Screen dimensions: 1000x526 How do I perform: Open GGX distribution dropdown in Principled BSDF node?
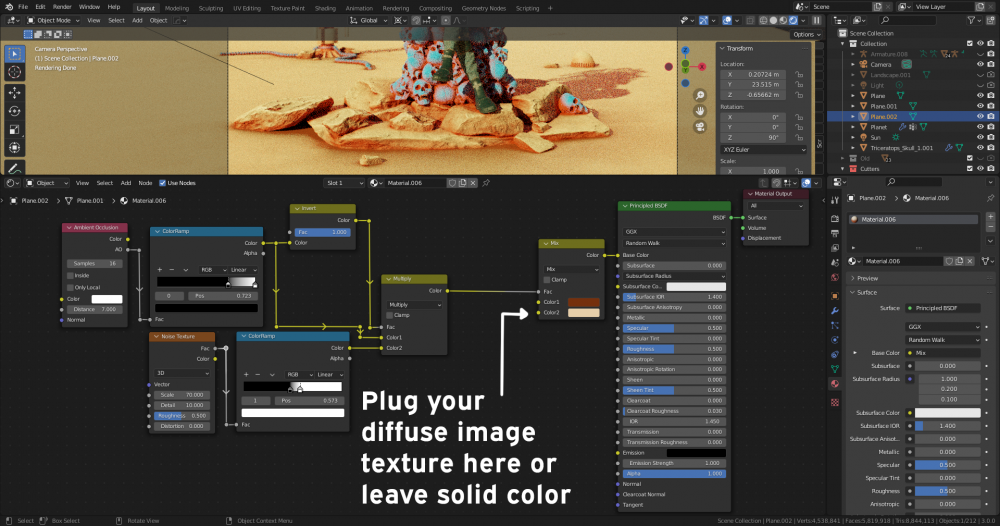coord(674,232)
